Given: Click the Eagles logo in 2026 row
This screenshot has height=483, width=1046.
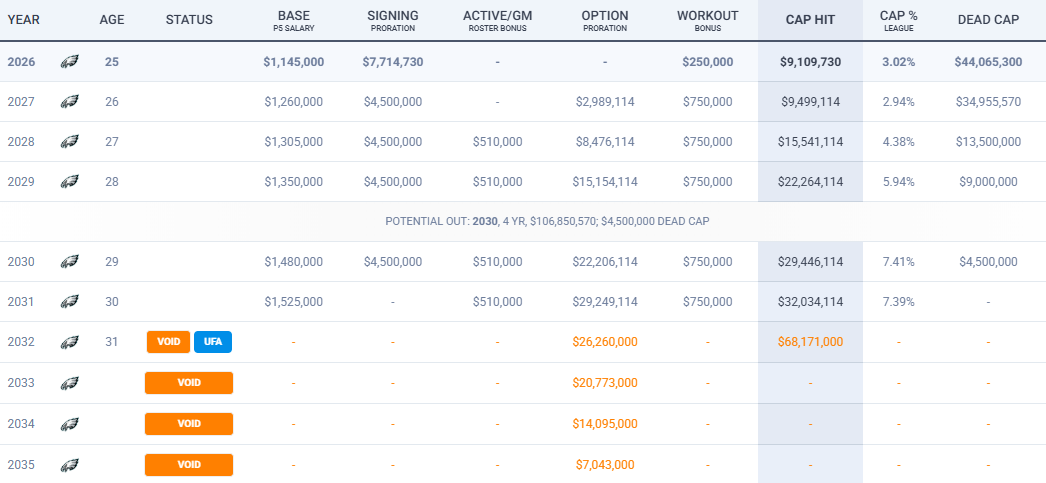Looking at the screenshot, I should [x=69, y=62].
